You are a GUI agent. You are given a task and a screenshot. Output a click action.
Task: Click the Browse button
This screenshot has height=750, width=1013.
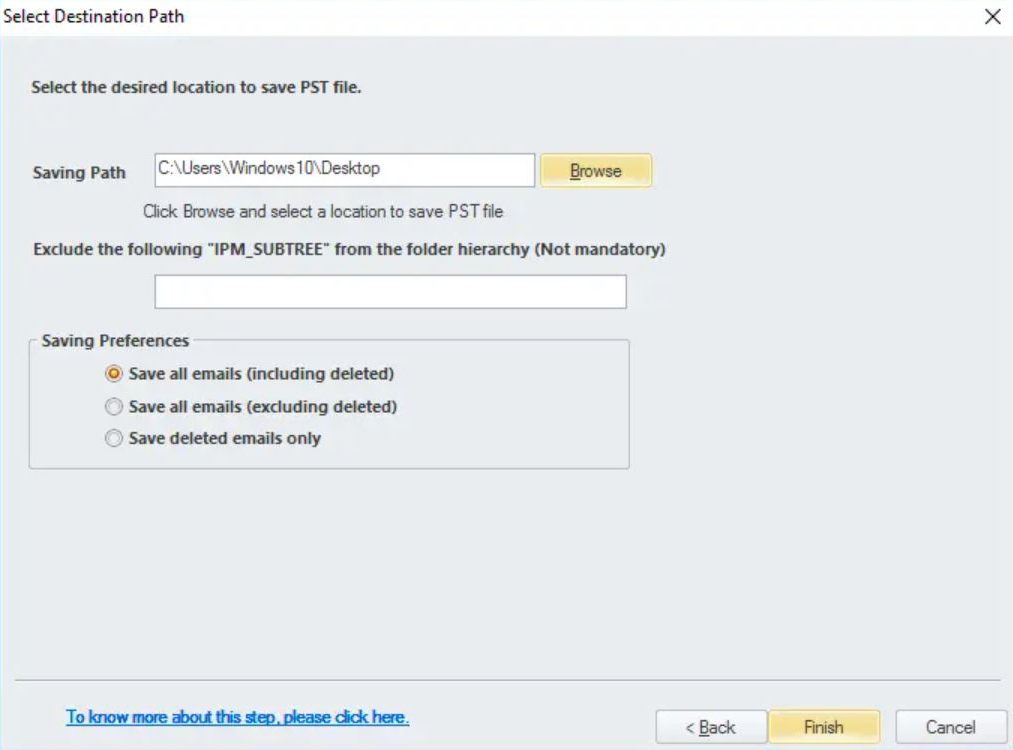pos(596,171)
